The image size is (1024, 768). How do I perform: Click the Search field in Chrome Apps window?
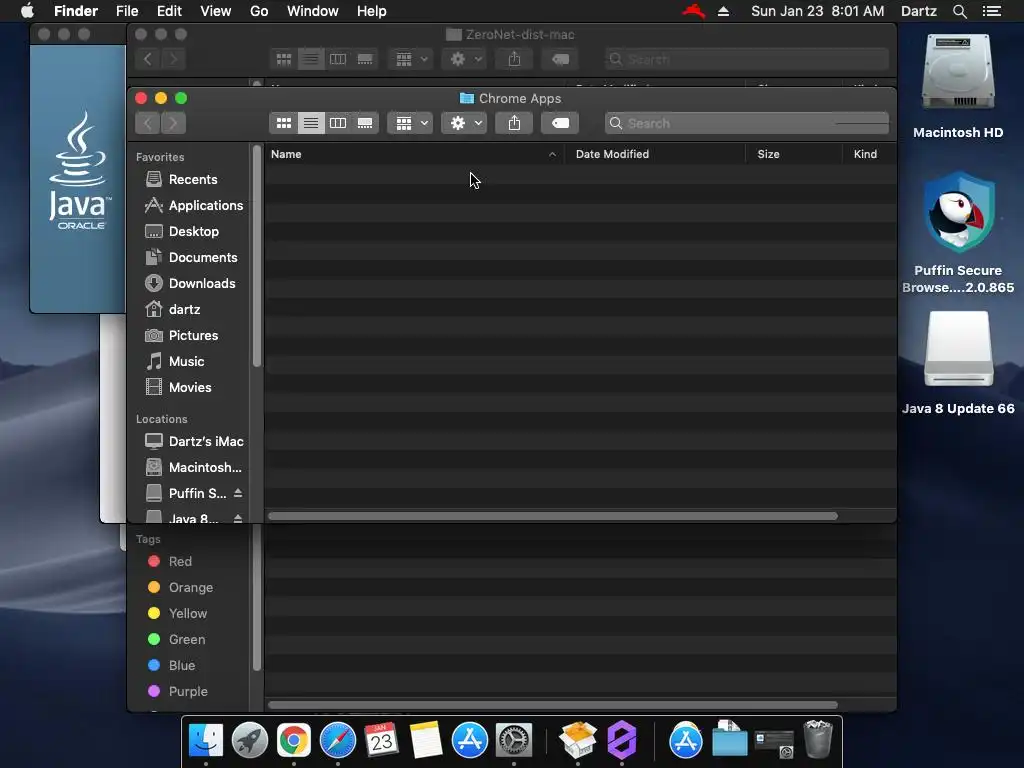point(746,123)
